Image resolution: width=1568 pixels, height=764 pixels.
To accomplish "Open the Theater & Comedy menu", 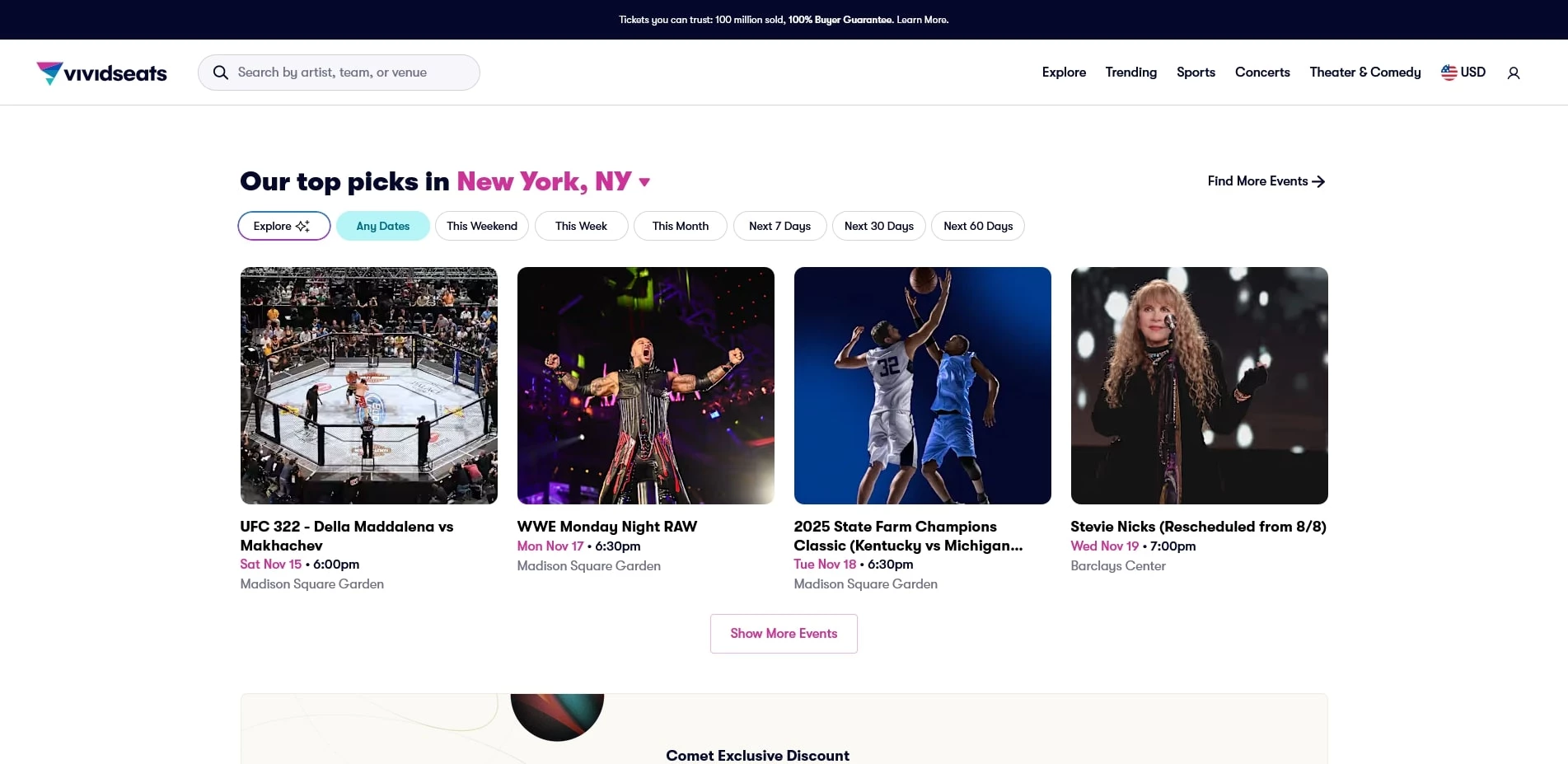I will click(x=1364, y=73).
